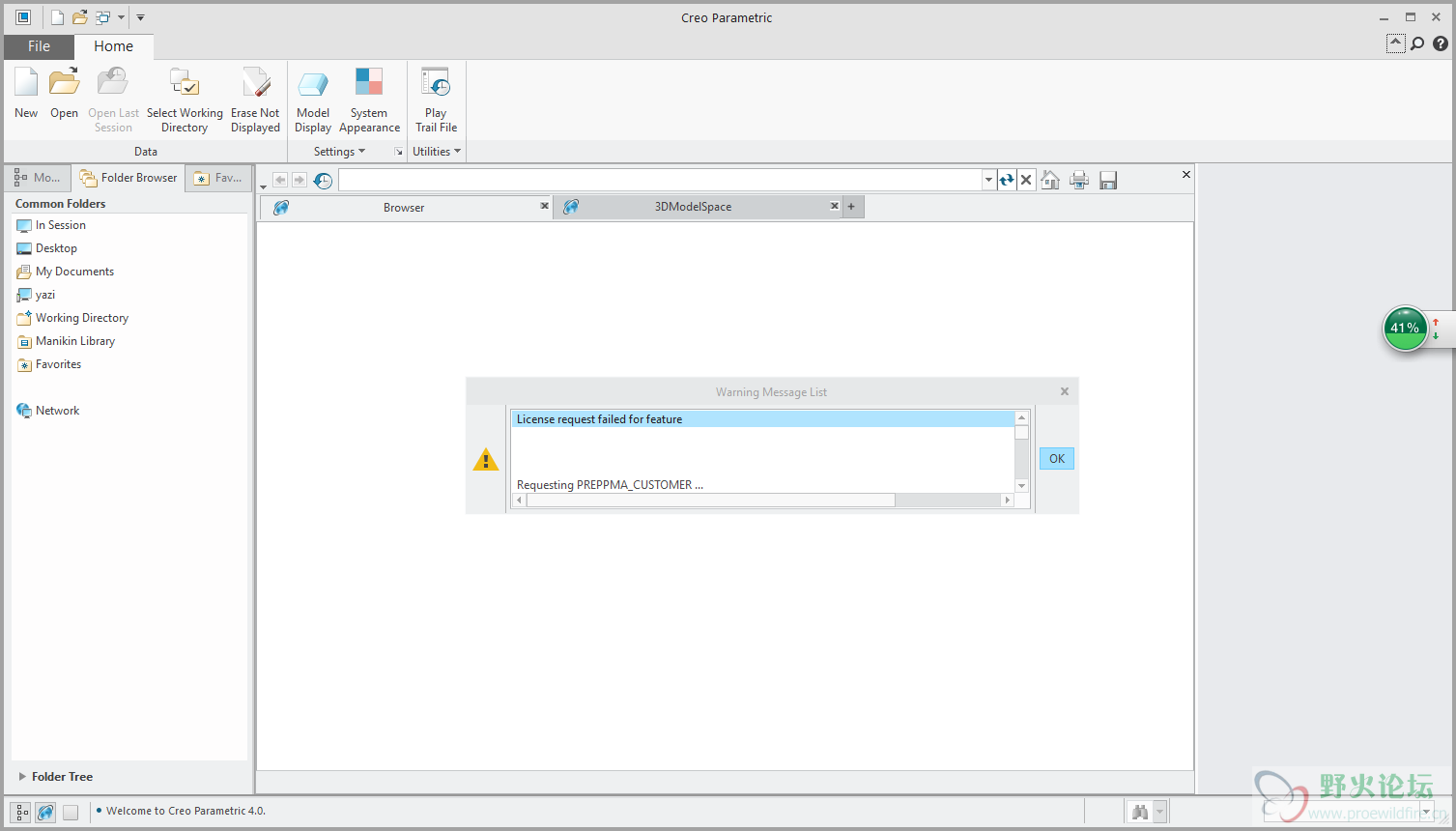
Task: Click the green 41% indicator widget
Action: click(1406, 329)
